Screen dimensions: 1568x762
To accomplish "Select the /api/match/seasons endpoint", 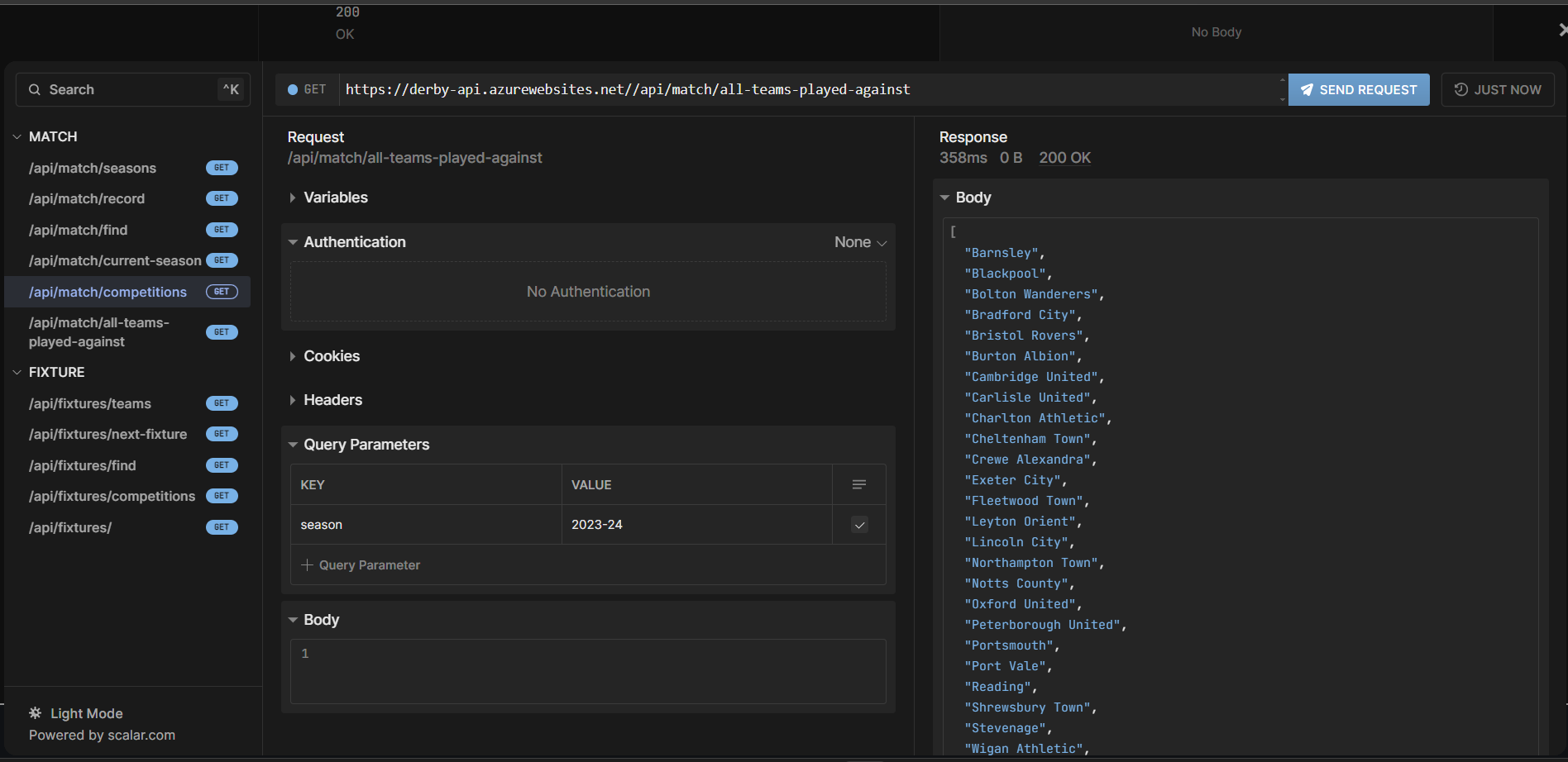I will [92, 167].
